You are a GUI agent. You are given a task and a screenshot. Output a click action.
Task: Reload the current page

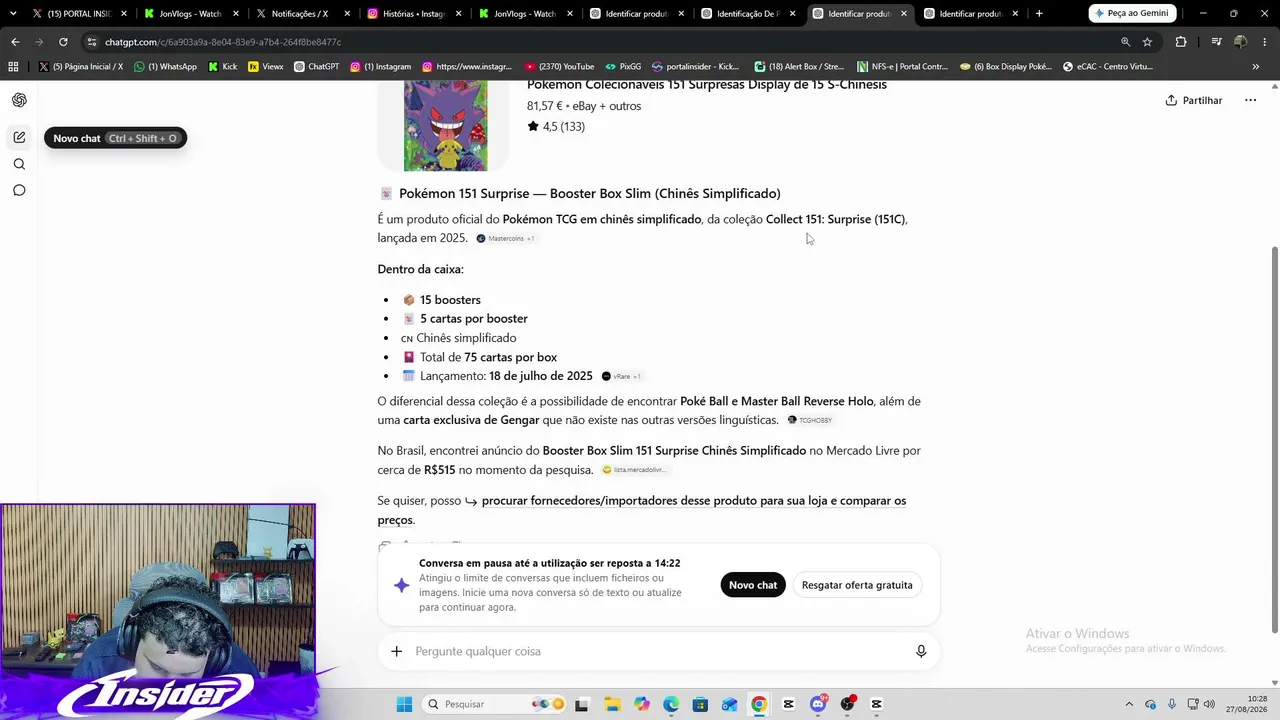63,42
